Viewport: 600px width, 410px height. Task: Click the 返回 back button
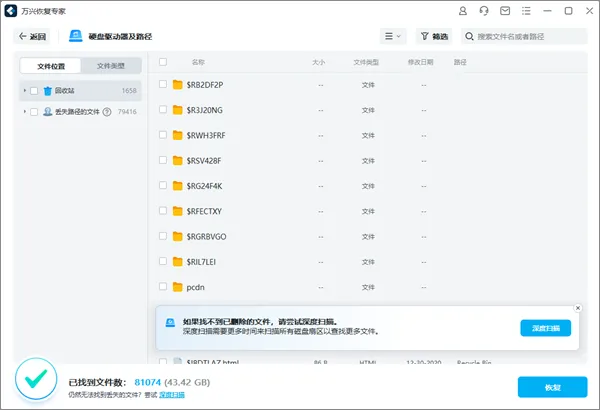(32, 36)
